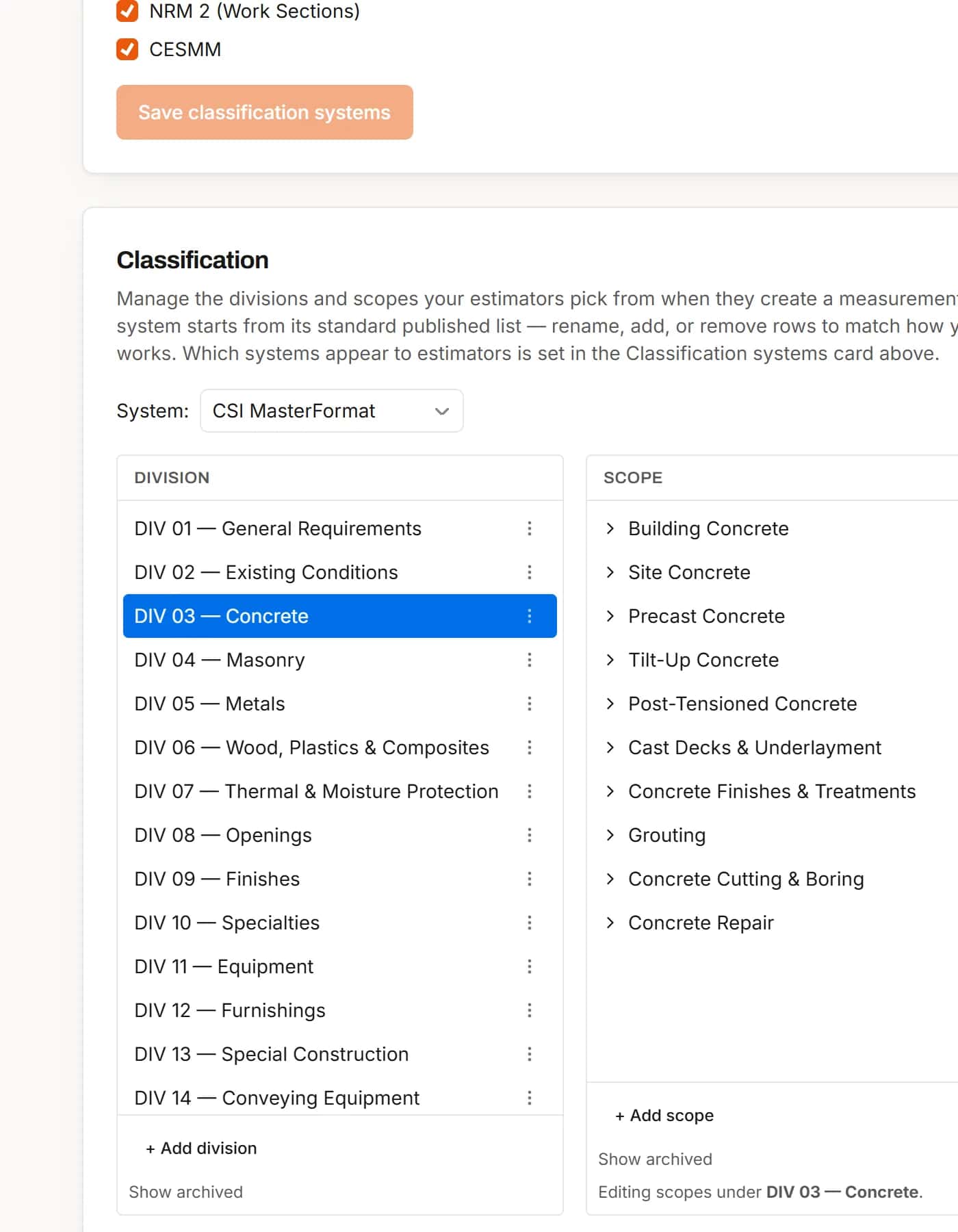Viewport: 958px width, 1232px height.
Task: Select DIV 01 — General Requirements row
Action: (x=339, y=528)
